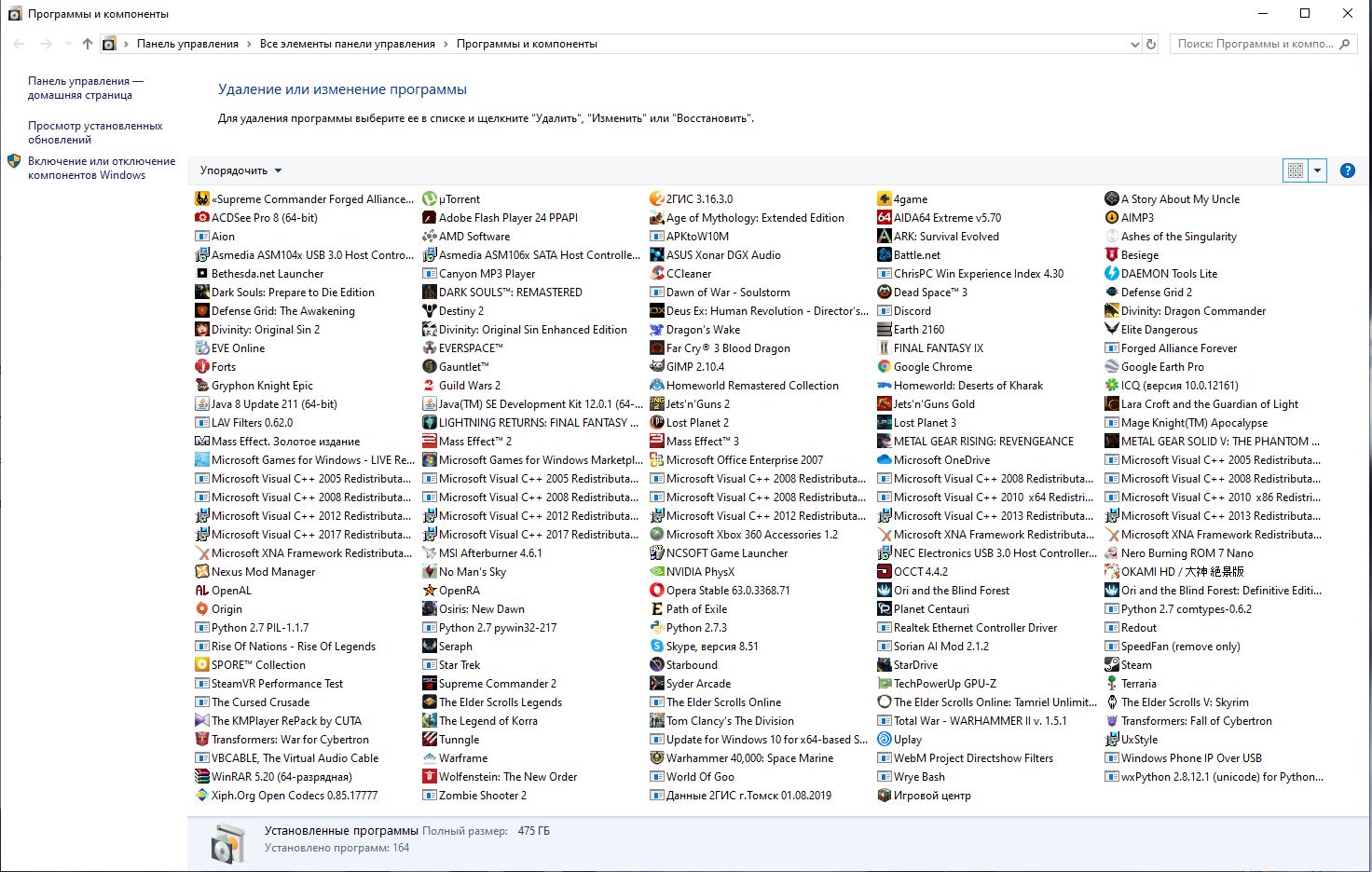Image resolution: width=1372 pixels, height=872 pixels.
Task: Click the Skype версия 8.51 icon
Action: coord(657,646)
